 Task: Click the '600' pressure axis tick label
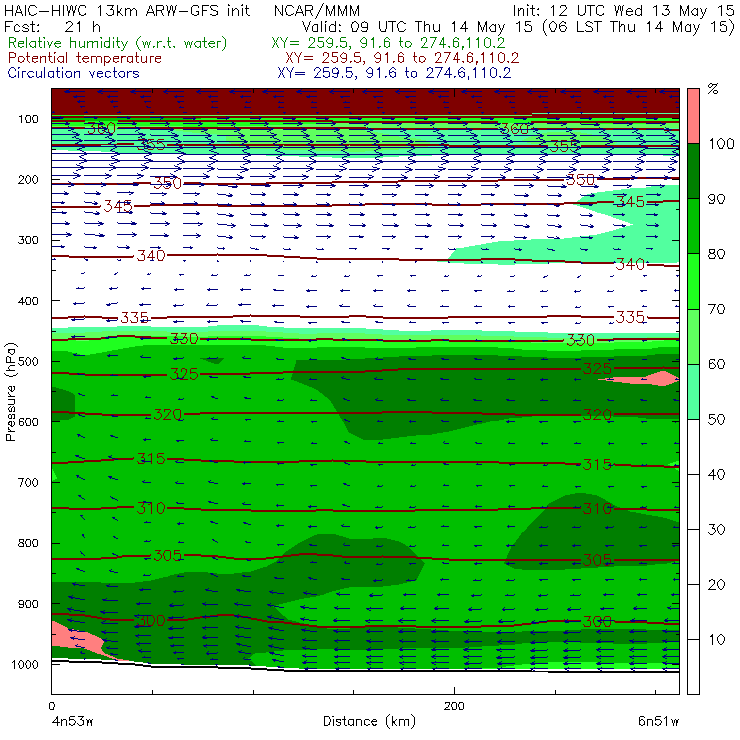(x=28, y=422)
